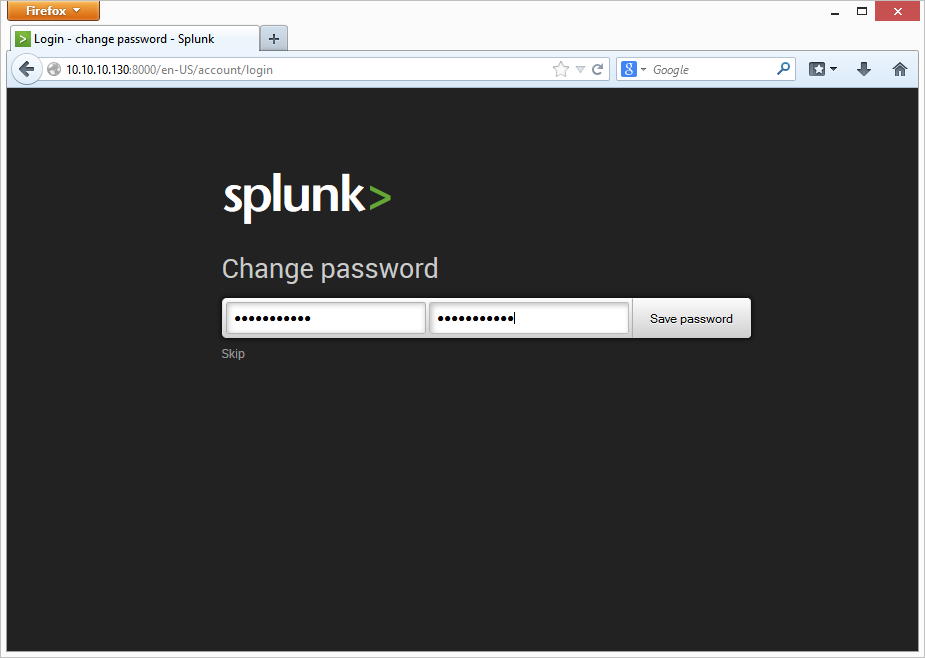Image resolution: width=925 pixels, height=658 pixels.
Task: Close the Firefox window
Action: coord(897,11)
